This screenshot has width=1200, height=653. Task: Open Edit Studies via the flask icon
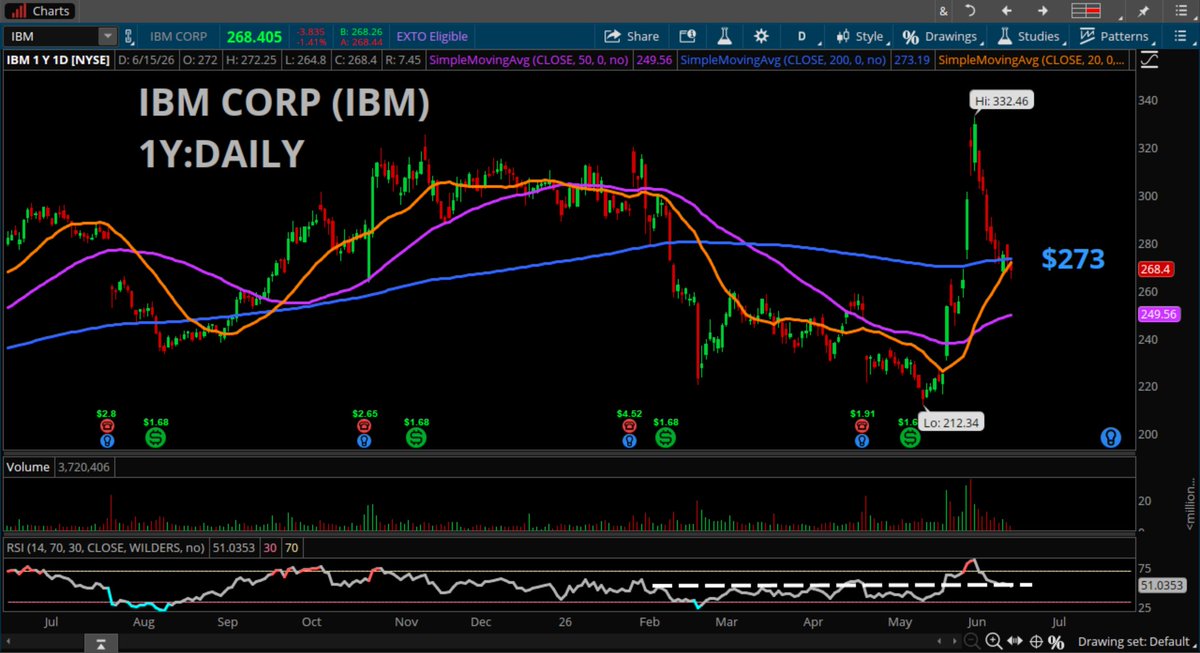(x=724, y=36)
